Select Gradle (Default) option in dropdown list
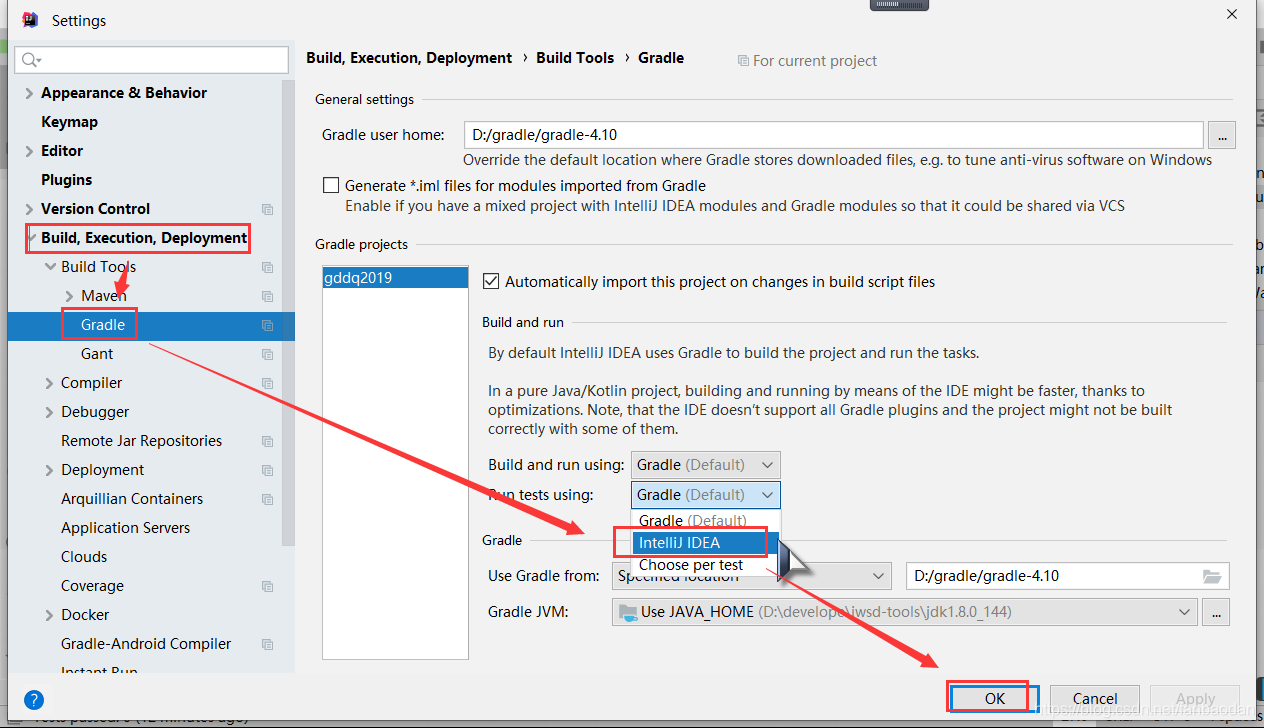The height and width of the screenshot is (728, 1264). pos(706,521)
